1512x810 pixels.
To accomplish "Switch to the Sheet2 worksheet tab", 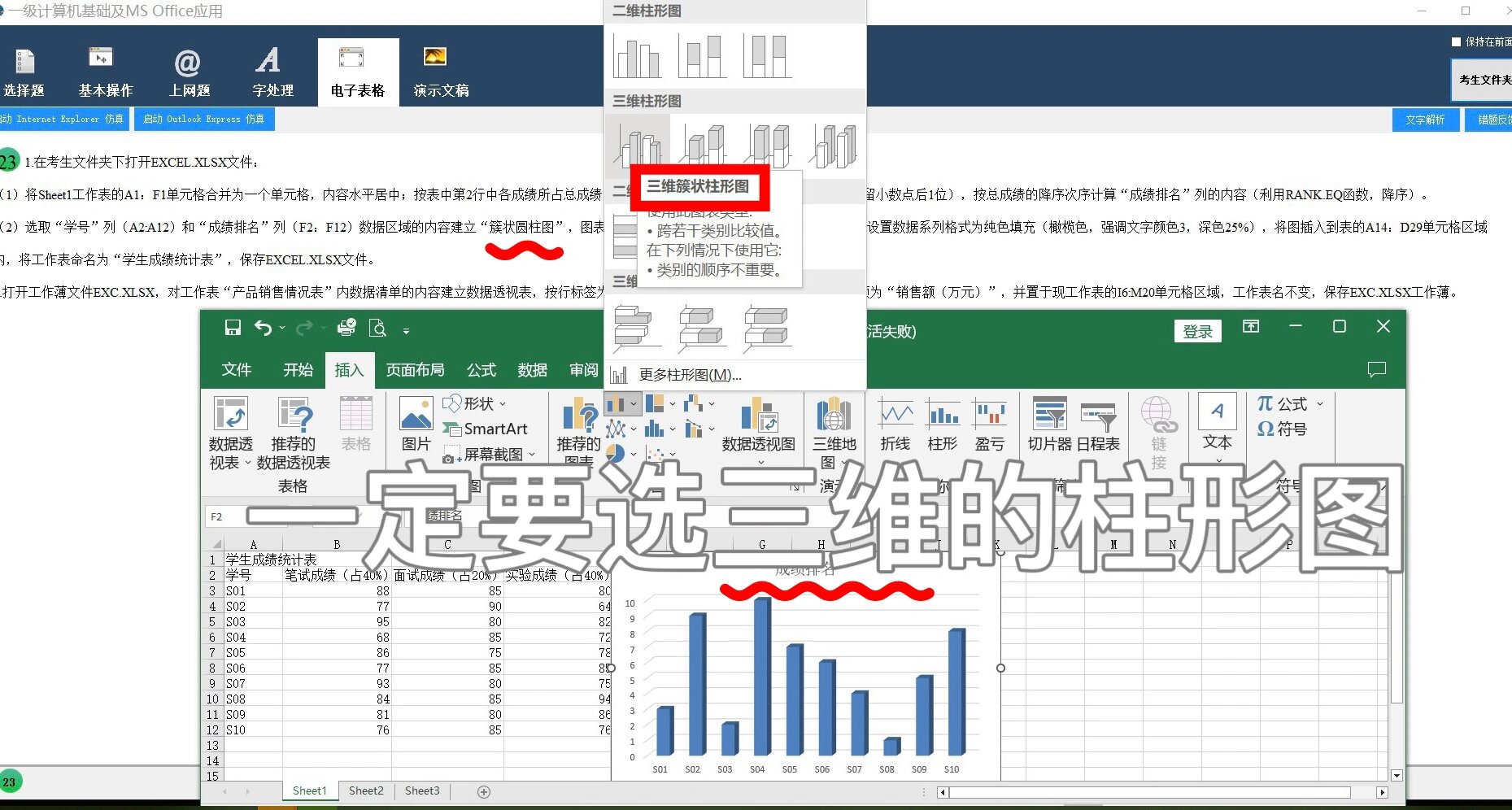I will coord(365,790).
